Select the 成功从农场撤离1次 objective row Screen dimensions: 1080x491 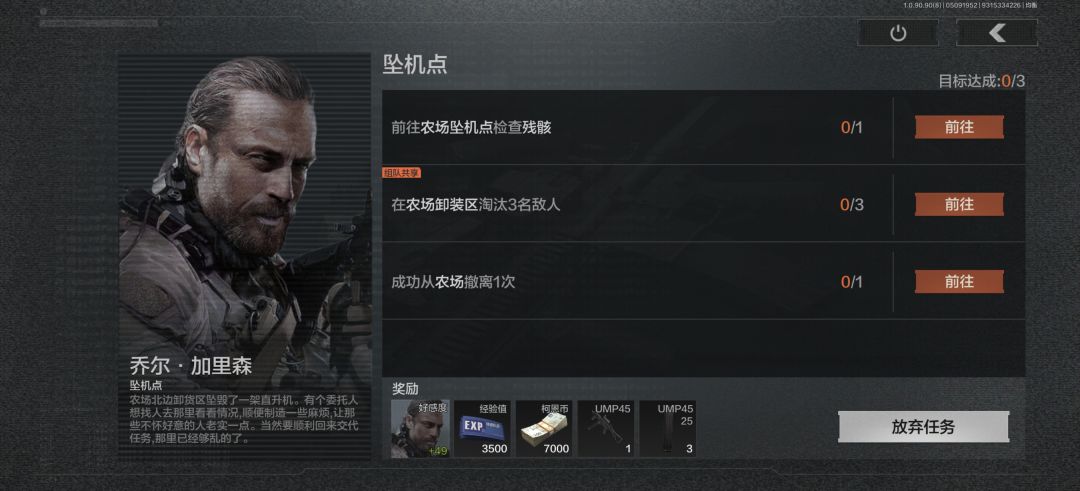click(x=703, y=282)
